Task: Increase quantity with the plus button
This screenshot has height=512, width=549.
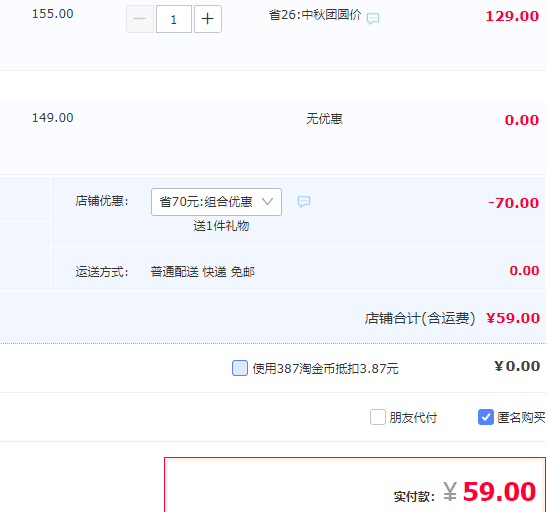Action: point(208,19)
